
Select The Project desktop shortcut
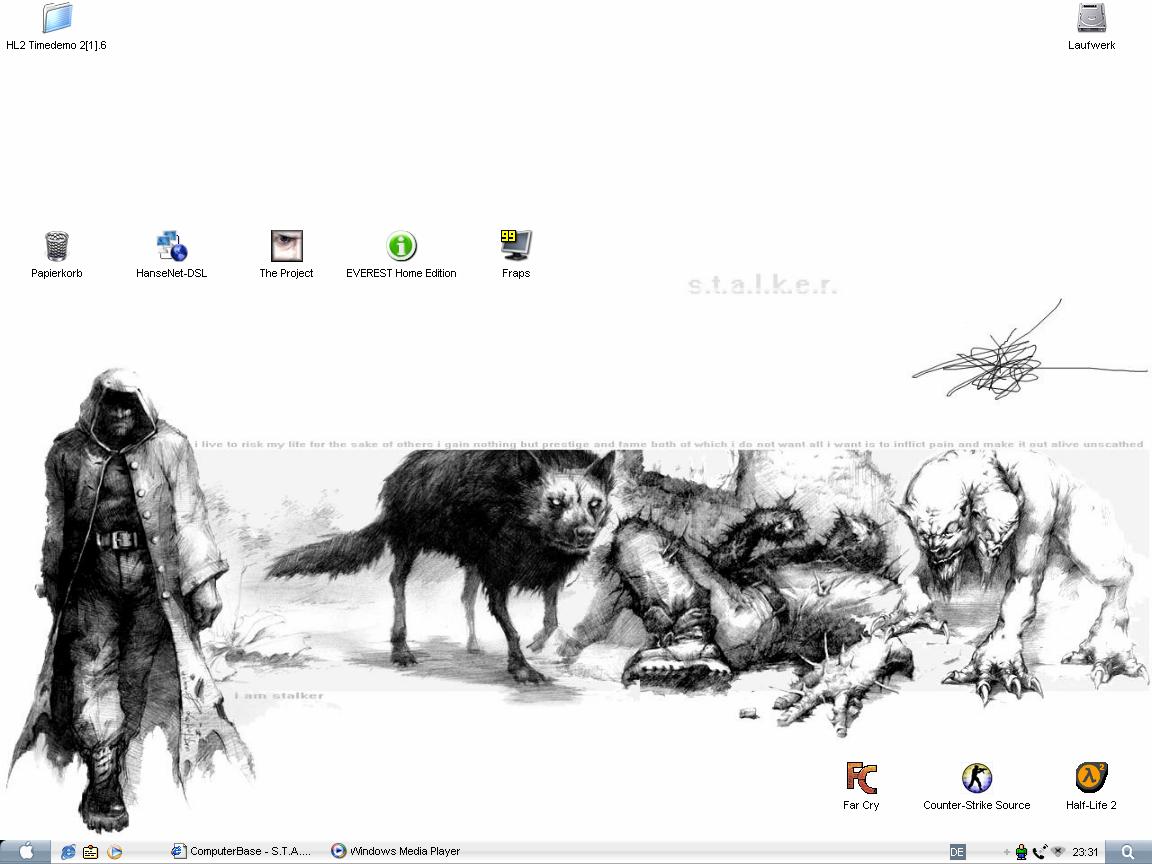point(286,254)
